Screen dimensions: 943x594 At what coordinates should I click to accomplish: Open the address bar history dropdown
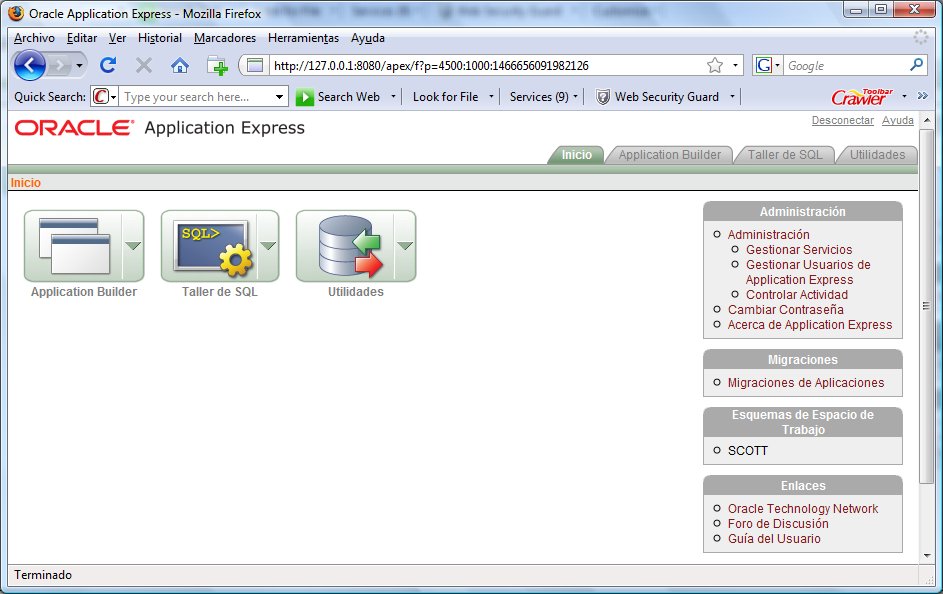pyautogui.click(x=735, y=65)
